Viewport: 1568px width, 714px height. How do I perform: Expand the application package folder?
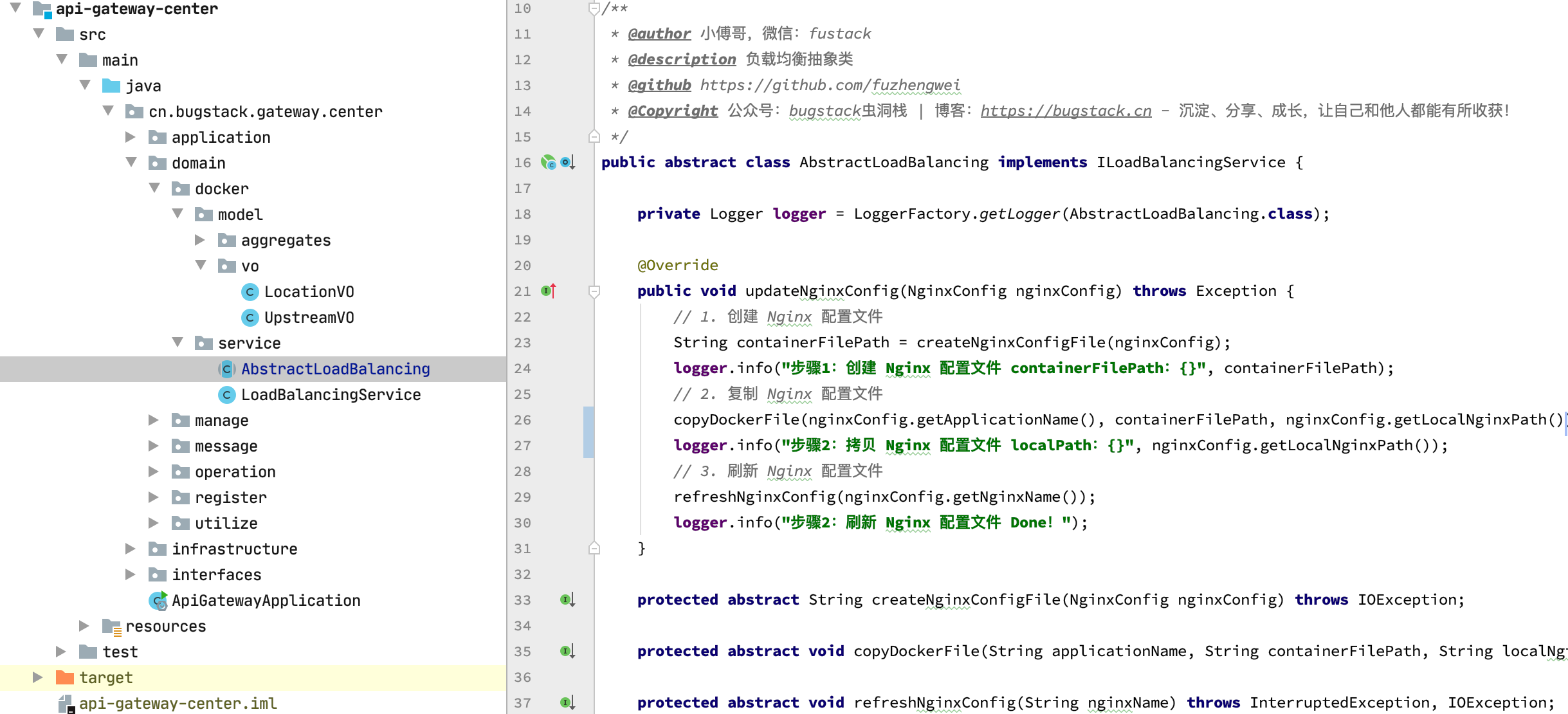click(x=131, y=137)
